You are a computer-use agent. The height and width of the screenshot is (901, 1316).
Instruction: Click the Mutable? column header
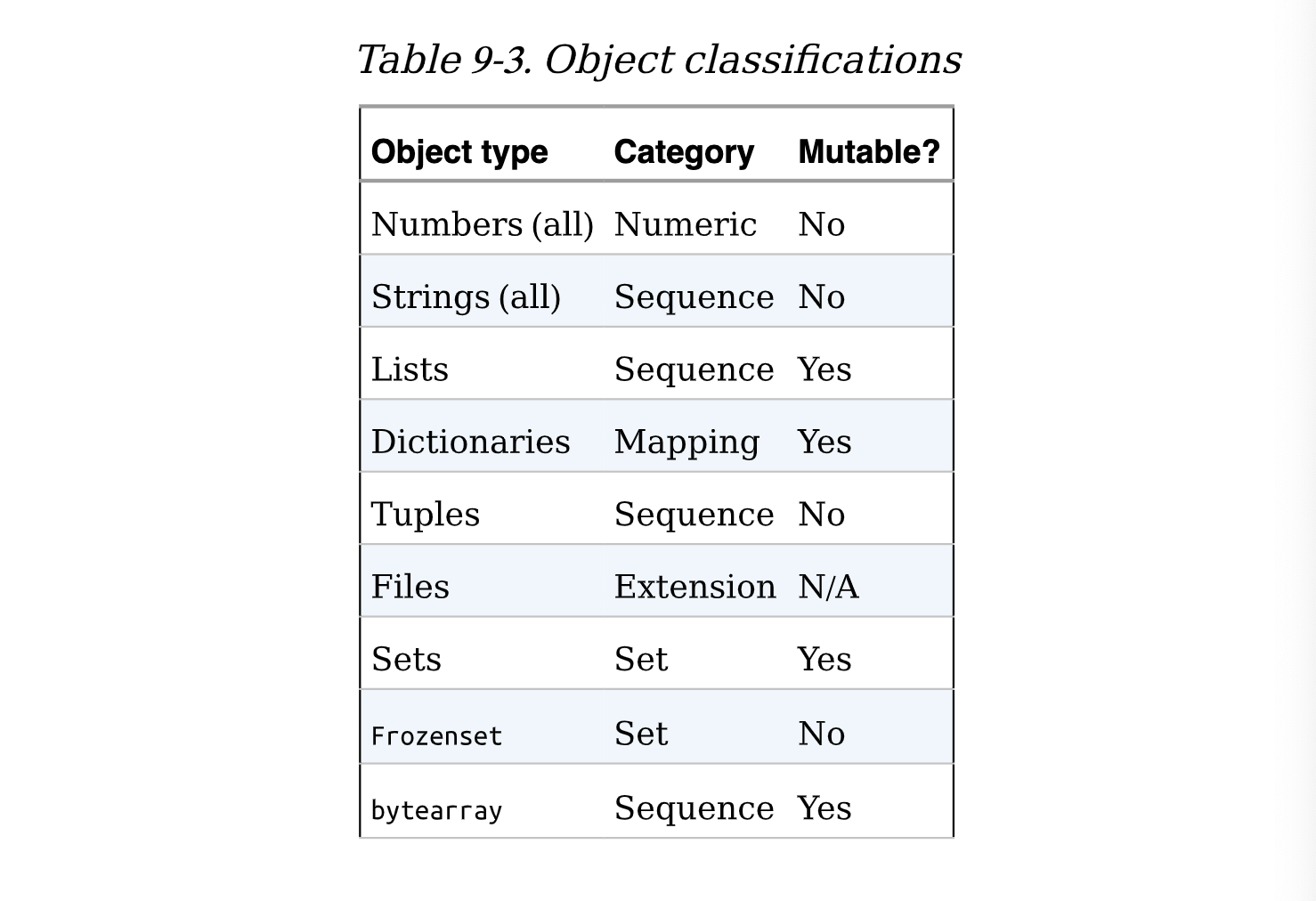tap(869, 151)
